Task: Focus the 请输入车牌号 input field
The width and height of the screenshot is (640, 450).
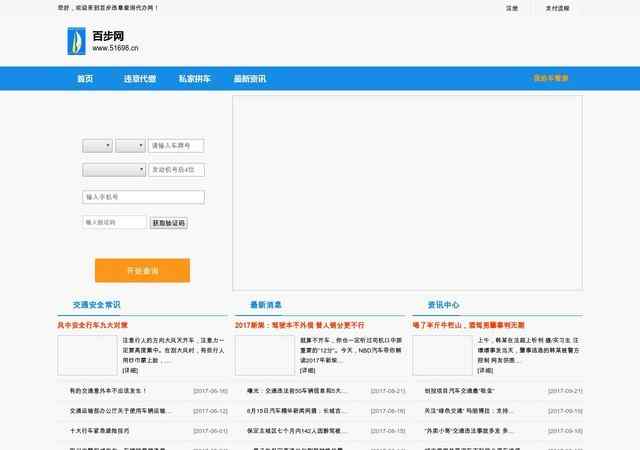Action: [176, 145]
